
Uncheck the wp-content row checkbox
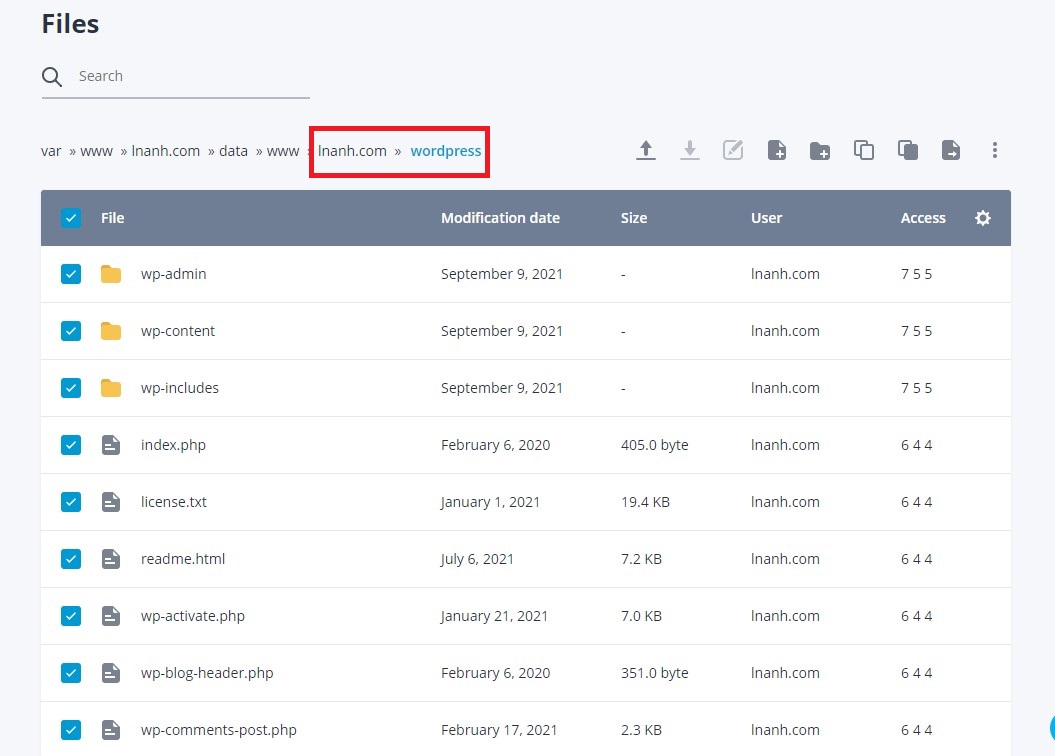pyautogui.click(x=71, y=332)
